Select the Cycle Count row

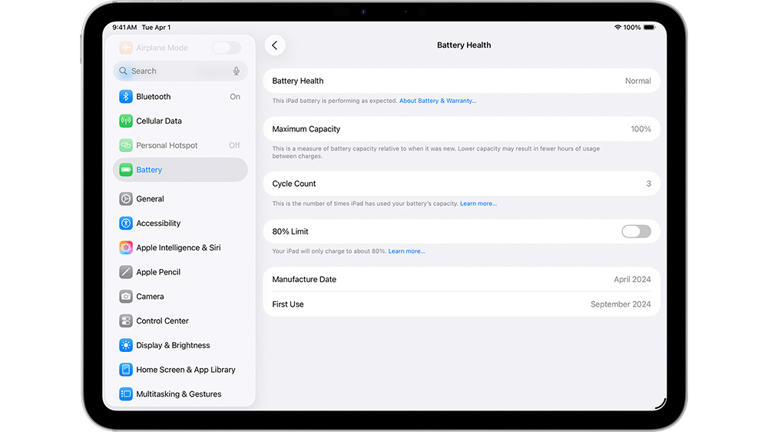(461, 184)
